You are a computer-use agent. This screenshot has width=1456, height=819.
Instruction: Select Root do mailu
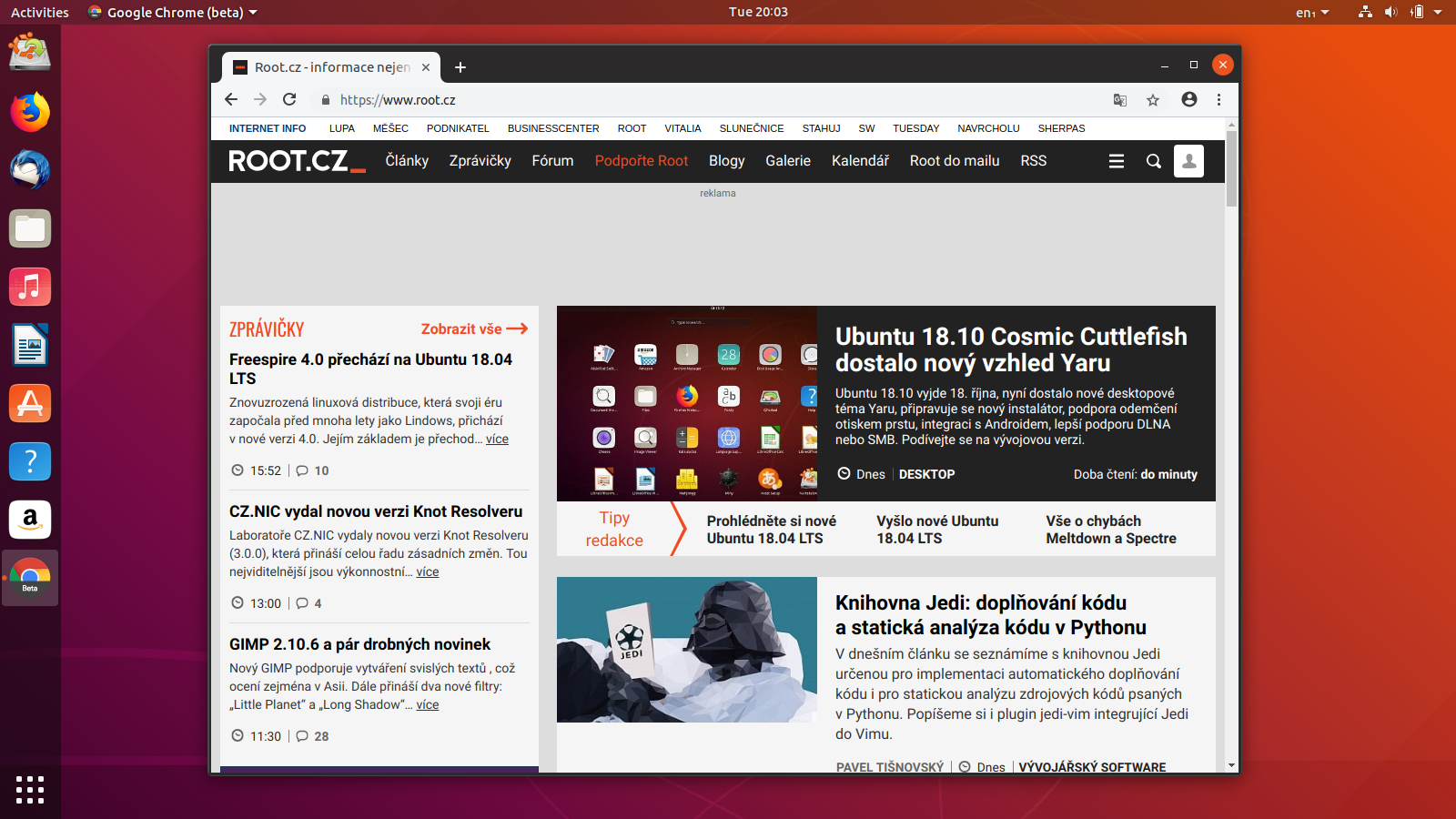coord(955,161)
